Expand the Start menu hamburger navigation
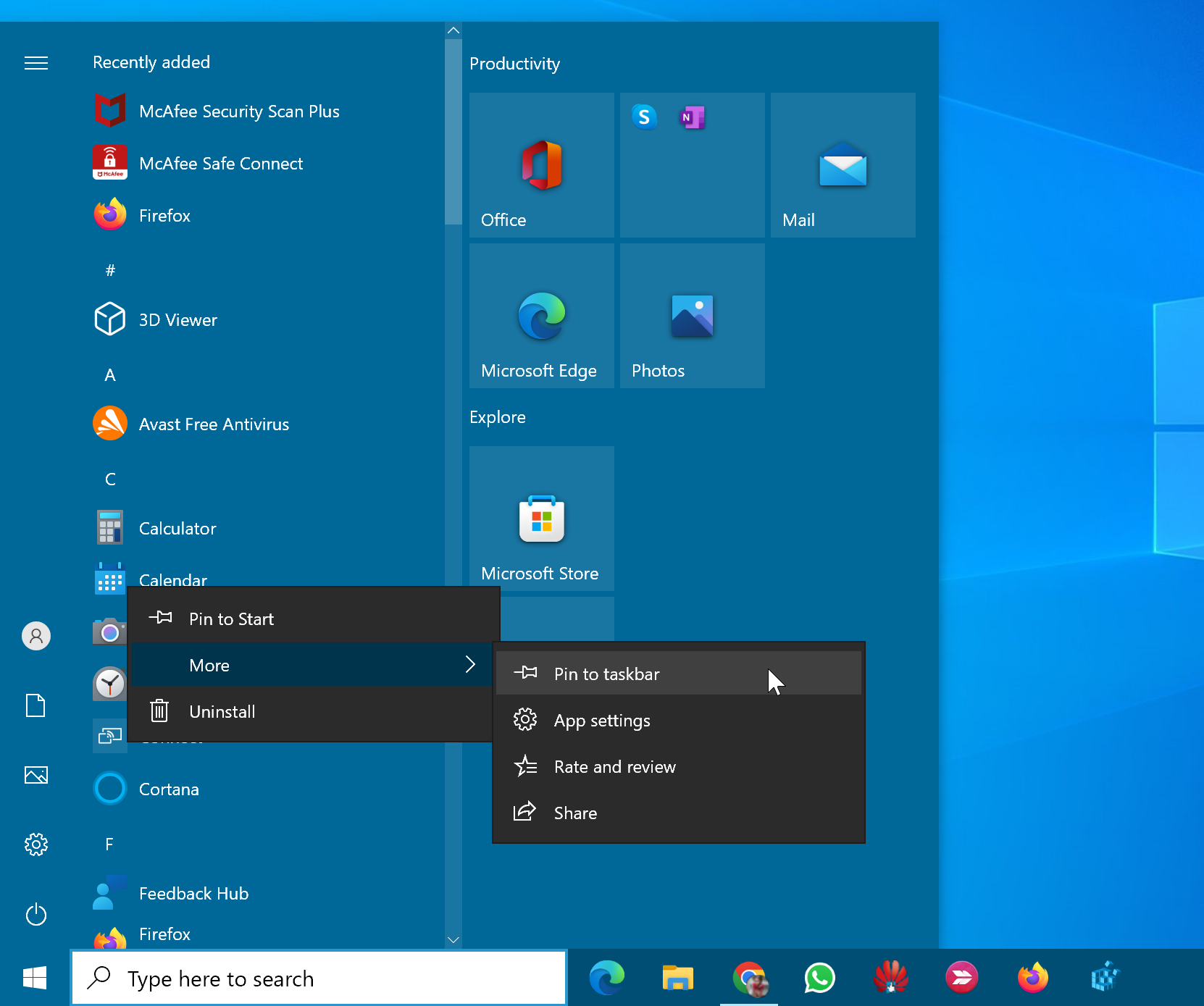Screen dimensions: 1204x1006 36,63
